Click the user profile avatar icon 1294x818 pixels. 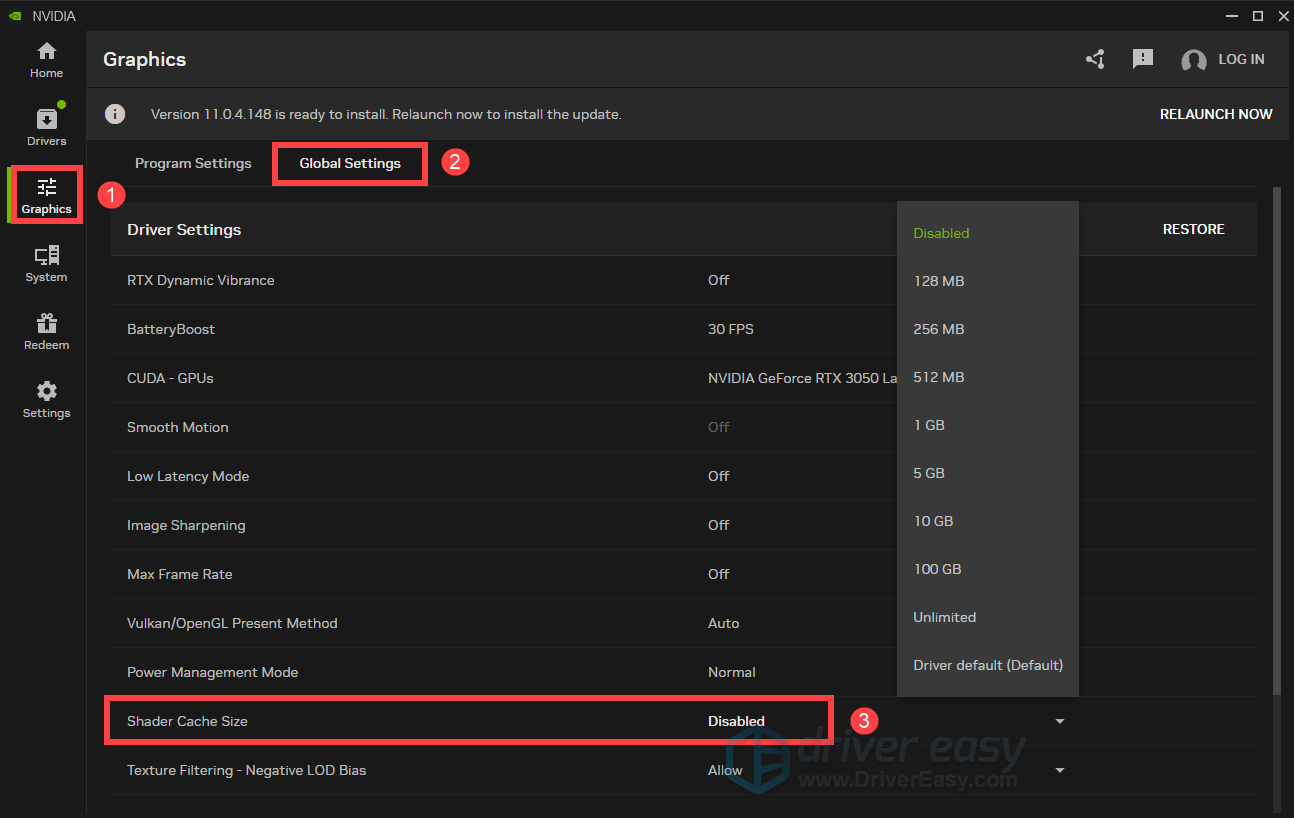[x=1193, y=60]
